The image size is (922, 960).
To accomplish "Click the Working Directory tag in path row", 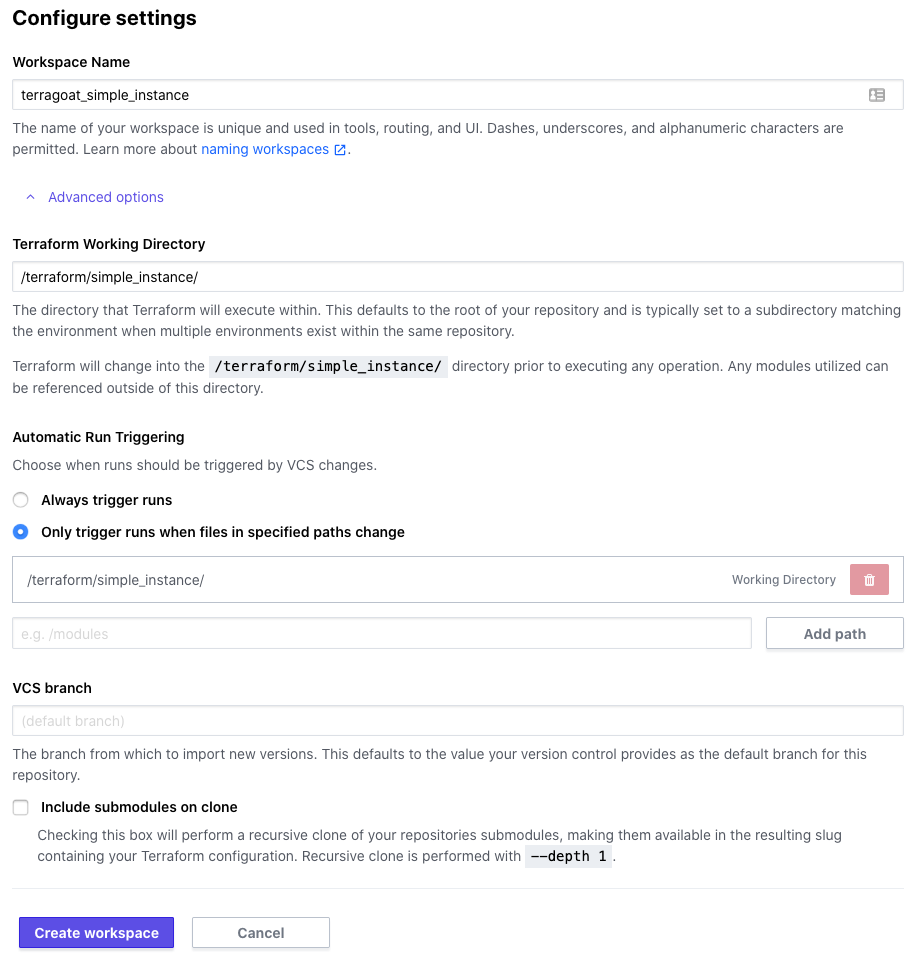I will pos(784,580).
